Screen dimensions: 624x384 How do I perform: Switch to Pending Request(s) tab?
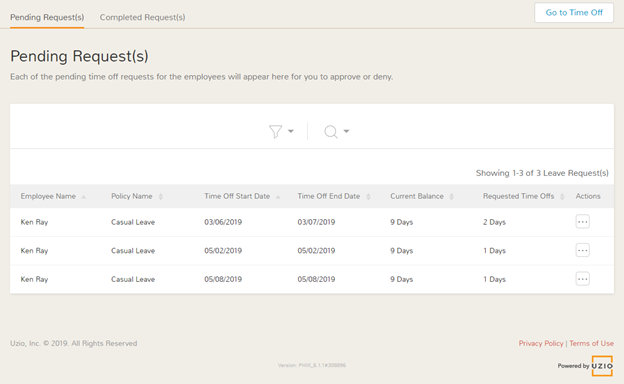pos(47,17)
